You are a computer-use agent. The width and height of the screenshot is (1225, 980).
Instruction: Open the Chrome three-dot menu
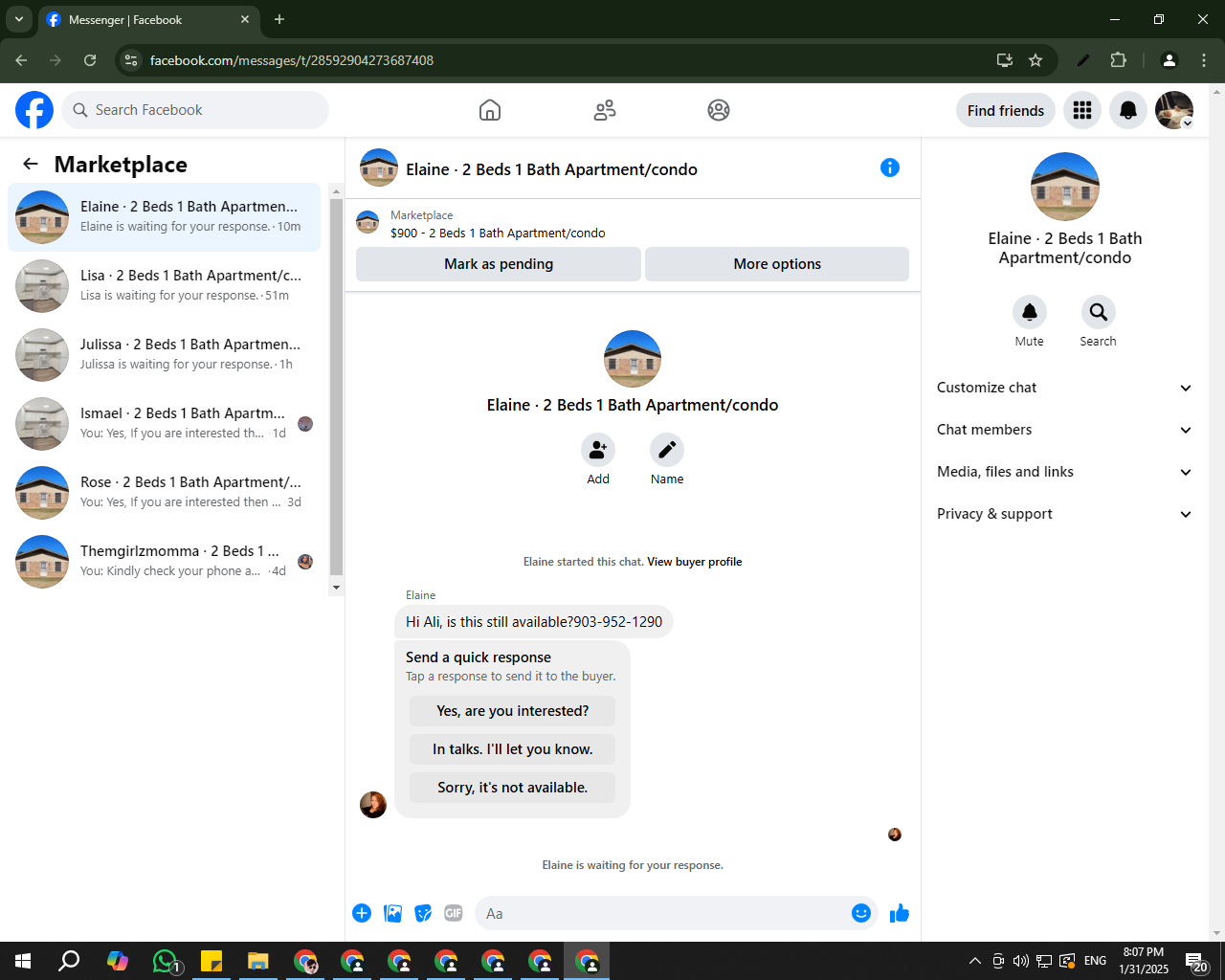tap(1204, 60)
